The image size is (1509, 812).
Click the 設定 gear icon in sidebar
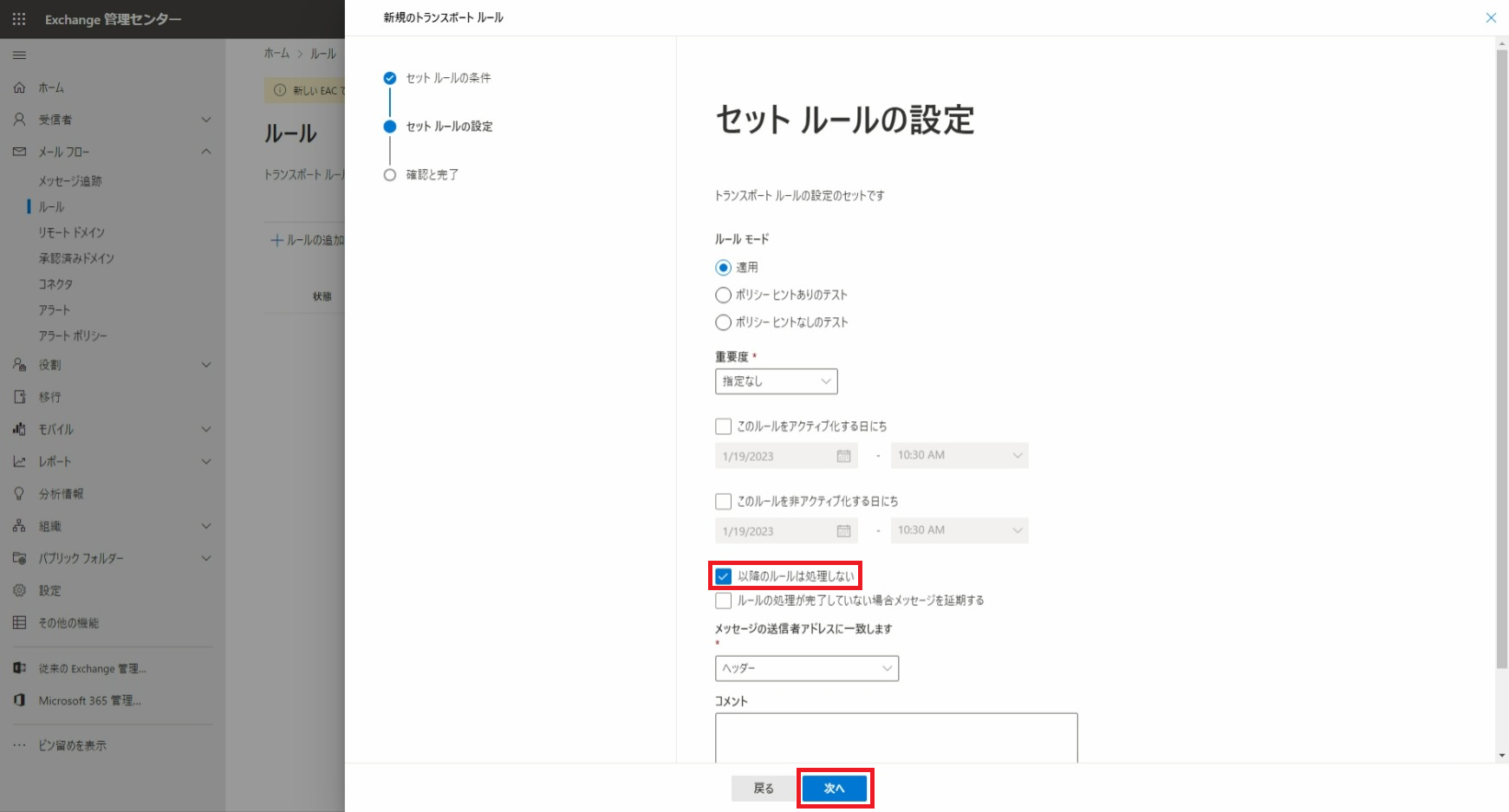click(19, 590)
